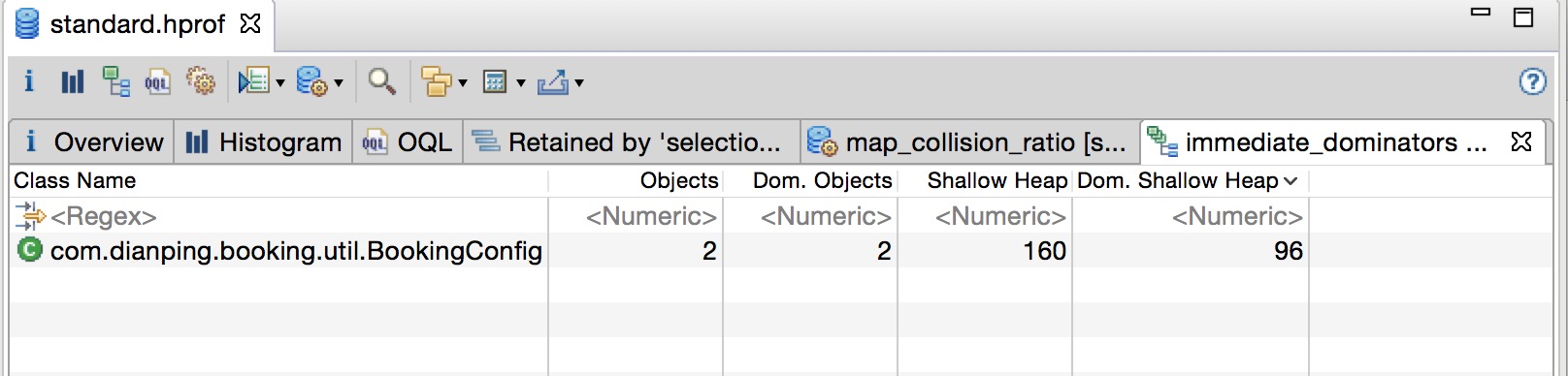Expand the calculate retained size dropdown
Image resolution: width=1568 pixels, height=376 pixels.
[521, 83]
